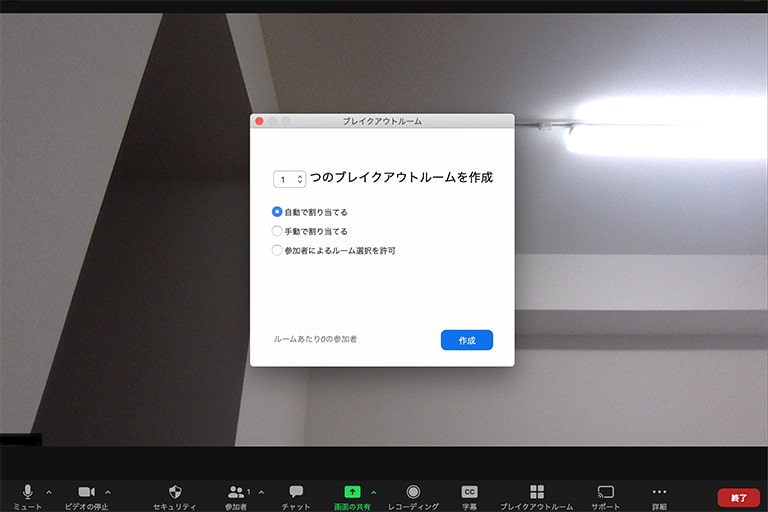Click the Breakout Rooms dialog title bar

pyautogui.click(x=382, y=121)
